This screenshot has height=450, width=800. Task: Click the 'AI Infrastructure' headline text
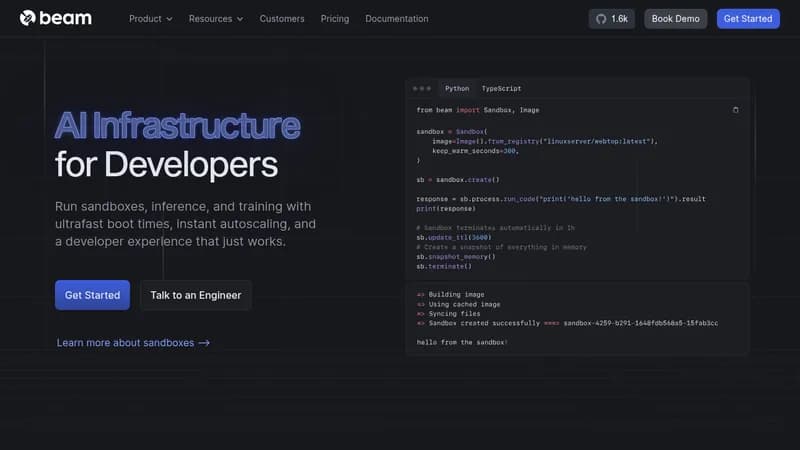click(177, 126)
